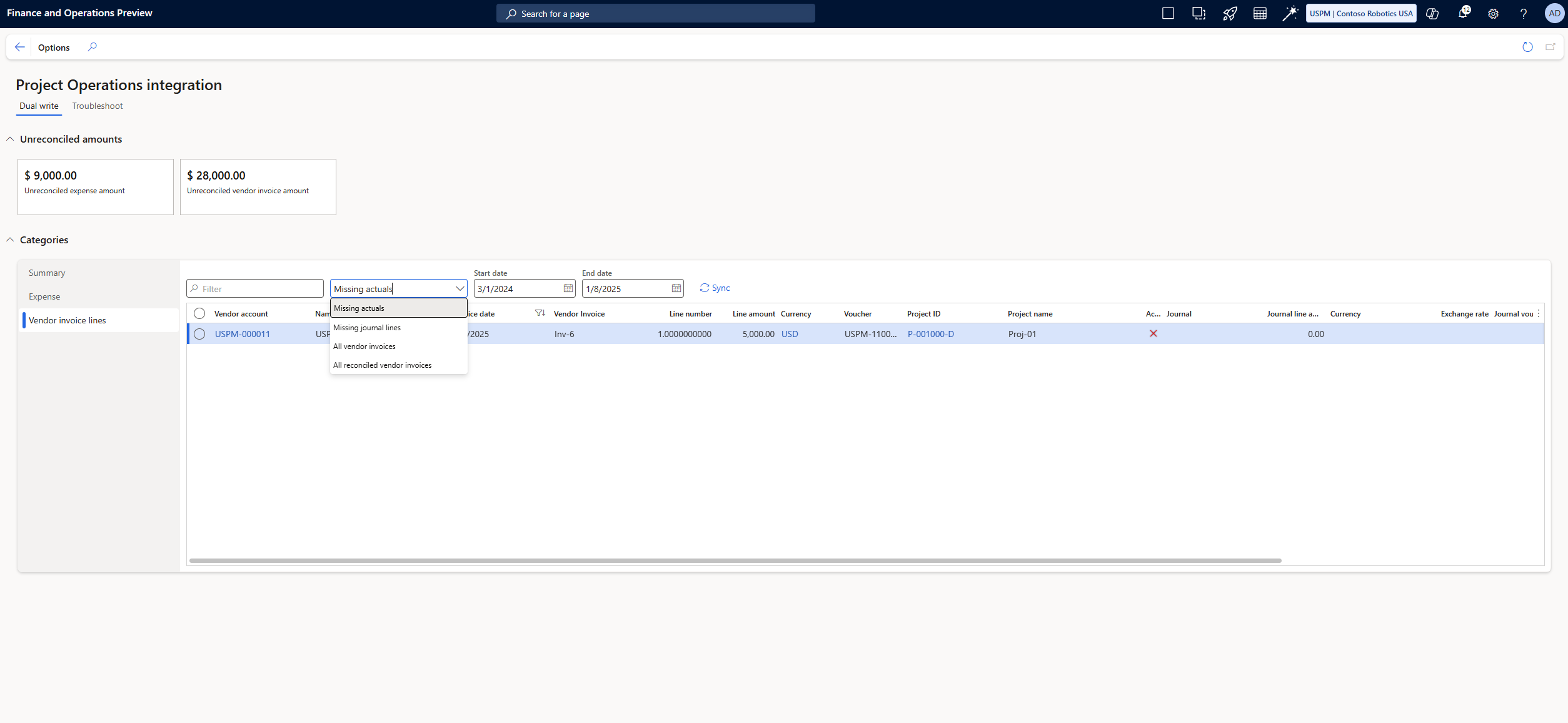1568x723 pixels.
Task: Choose All vendor invoices option
Action: pyautogui.click(x=398, y=346)
